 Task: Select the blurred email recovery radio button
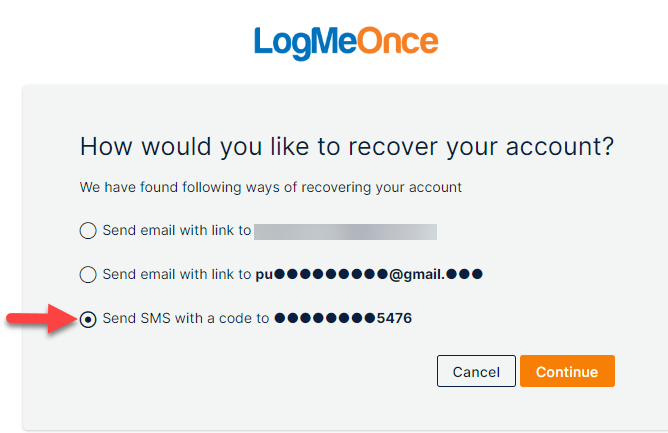click(88, 231)
